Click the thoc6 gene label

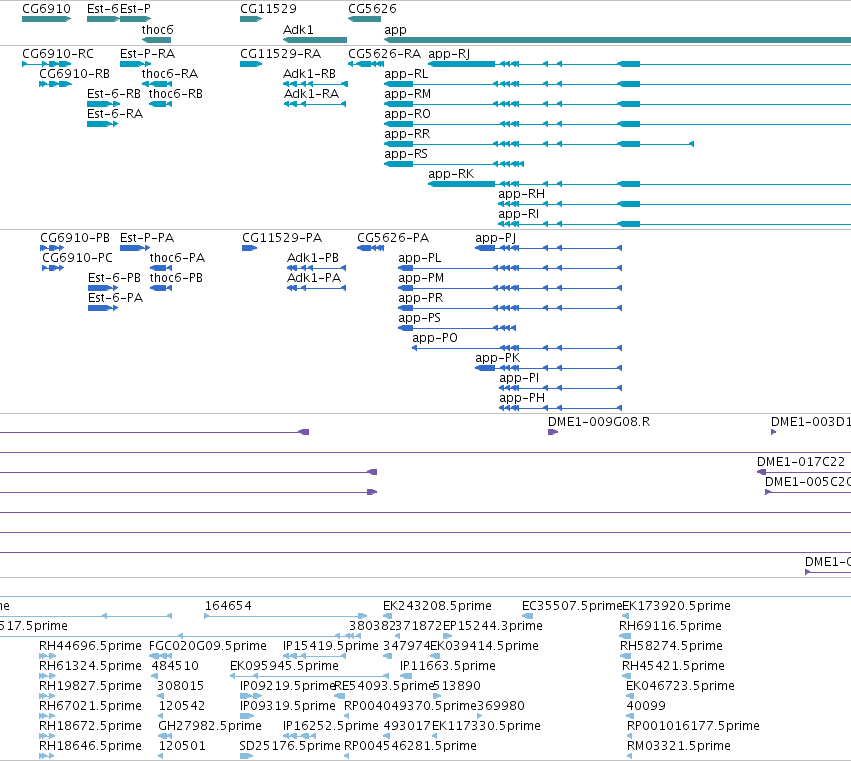[157, 30]
